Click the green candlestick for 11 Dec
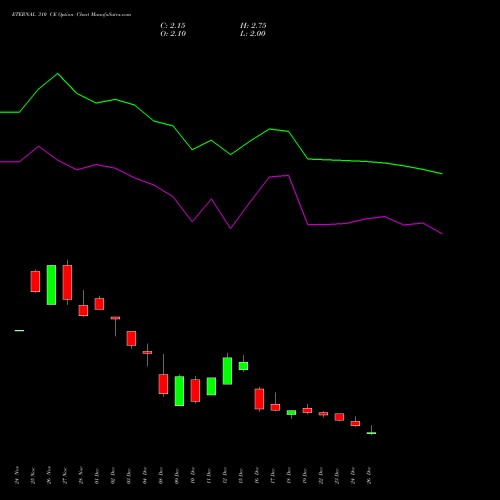Screen dimensions: 500x500 click(211, 386)
